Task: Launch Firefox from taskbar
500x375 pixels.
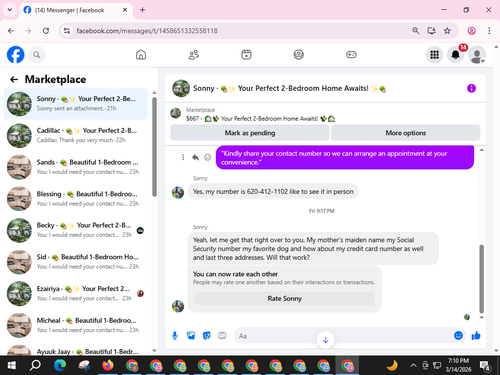Action: [x=108, y=366]
